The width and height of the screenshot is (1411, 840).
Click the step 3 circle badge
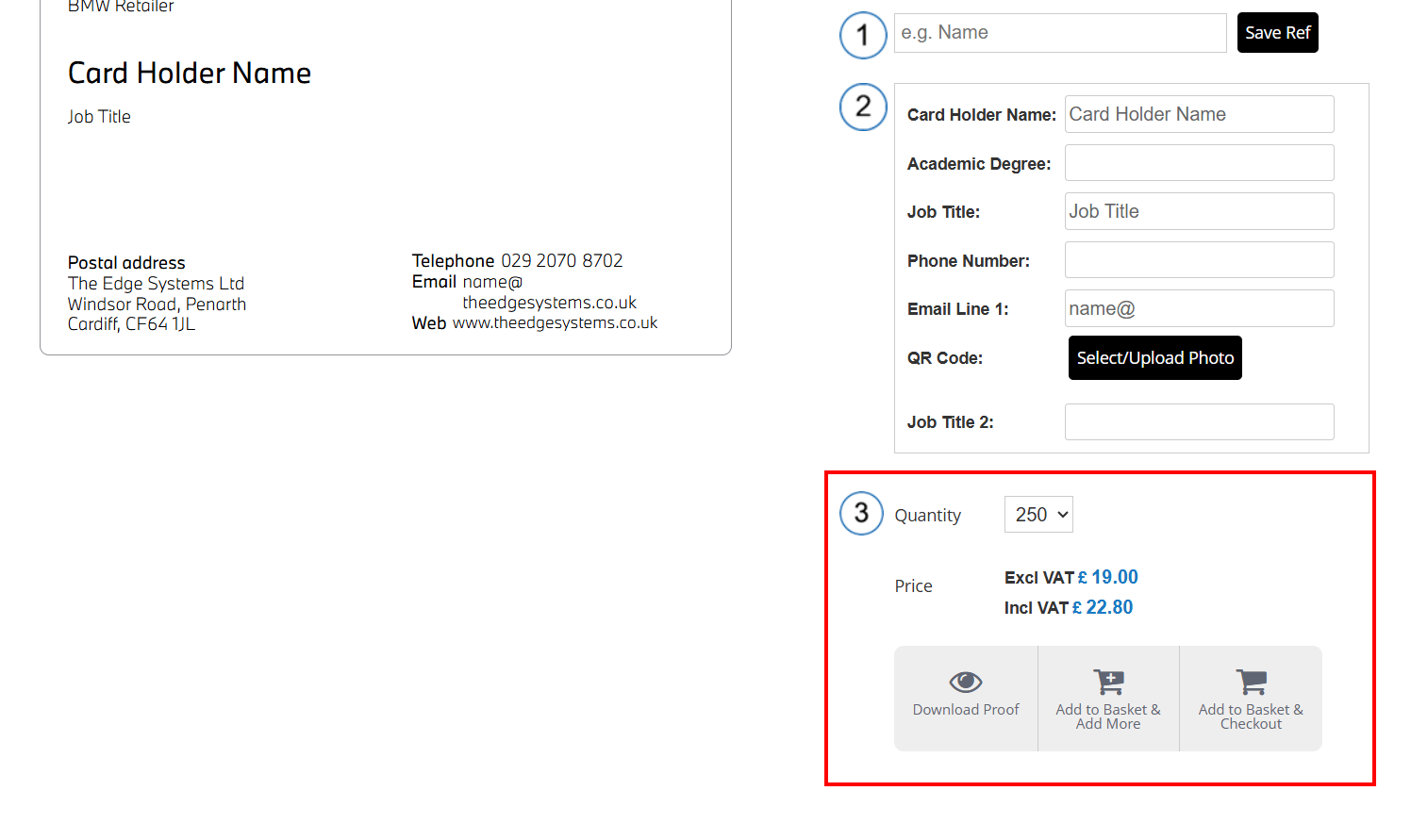[861, 514]
